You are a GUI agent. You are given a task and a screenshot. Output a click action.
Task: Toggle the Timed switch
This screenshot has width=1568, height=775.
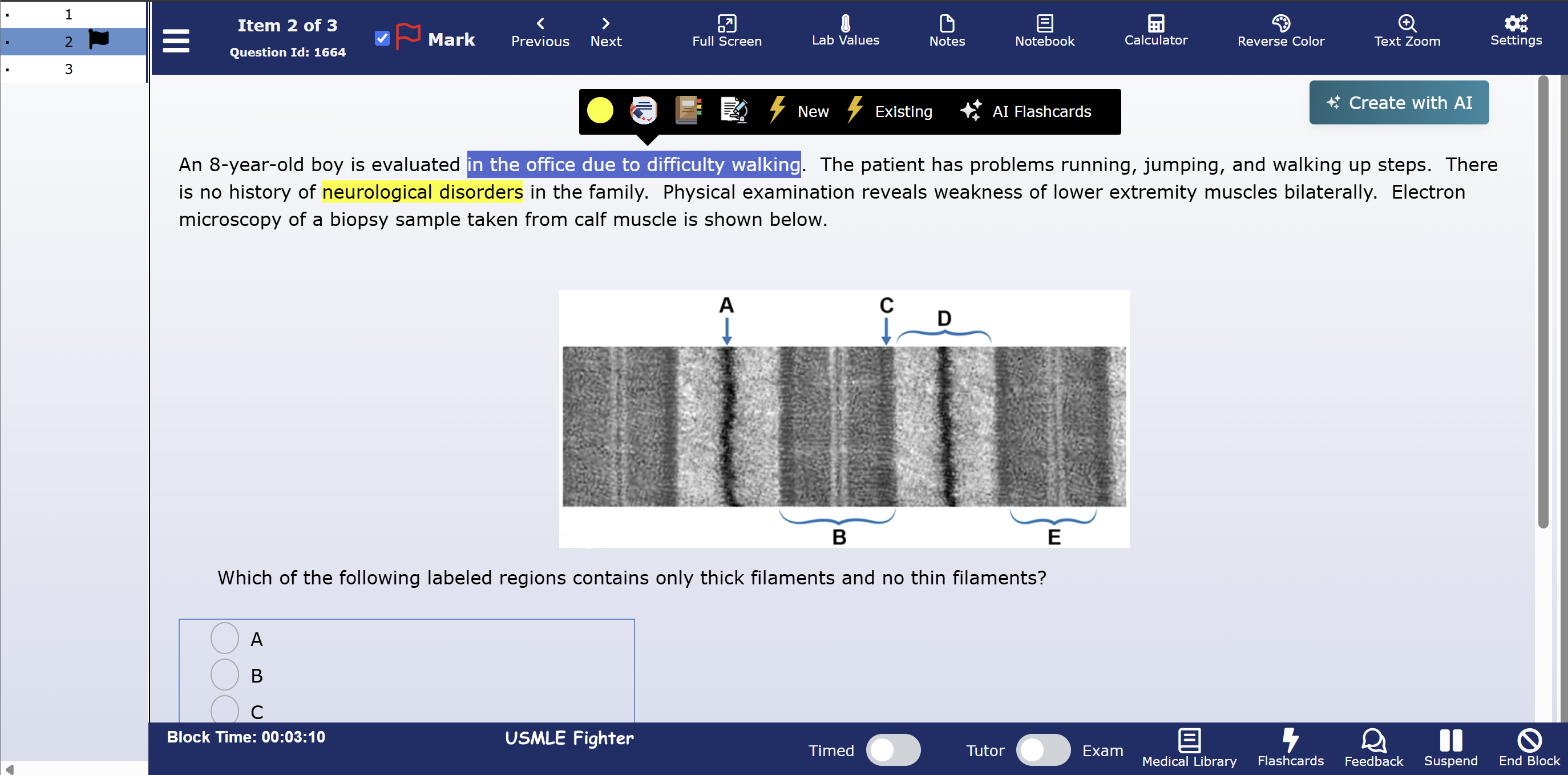[x=892, y=749]
